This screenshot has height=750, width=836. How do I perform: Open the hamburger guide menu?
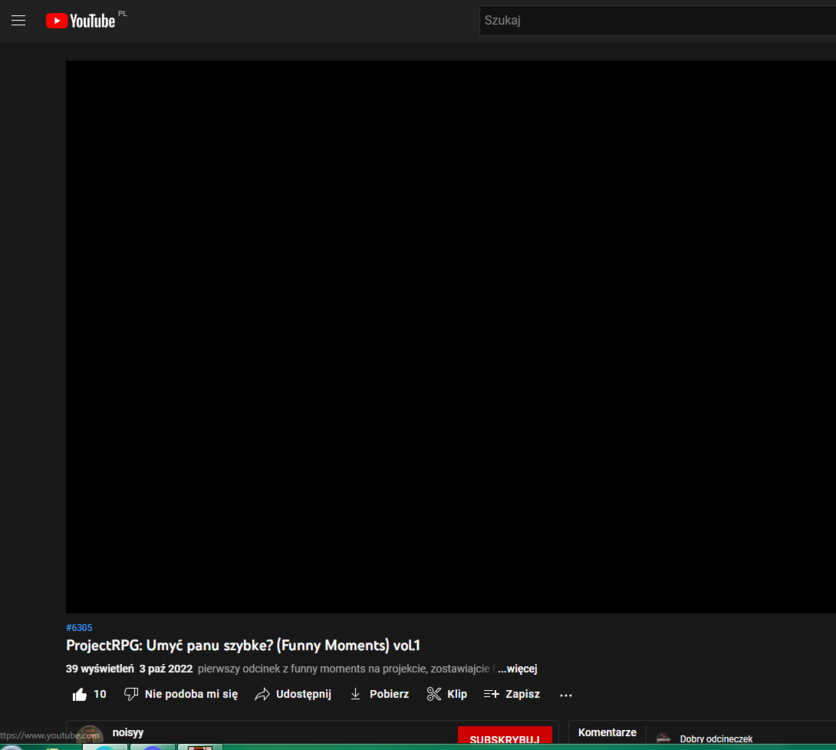pyautogui.click(x=18, y=21)
